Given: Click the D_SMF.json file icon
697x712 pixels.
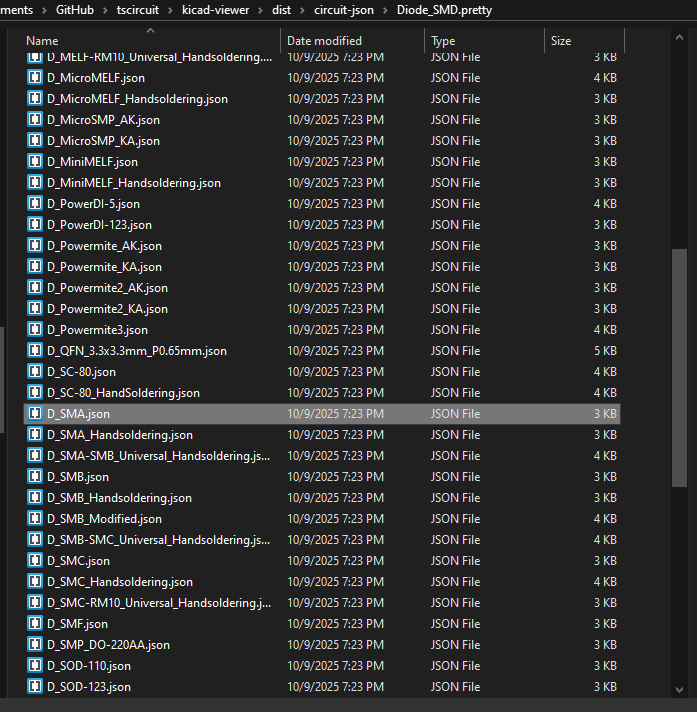Looking at the screenshot, I should coord(35,624).
